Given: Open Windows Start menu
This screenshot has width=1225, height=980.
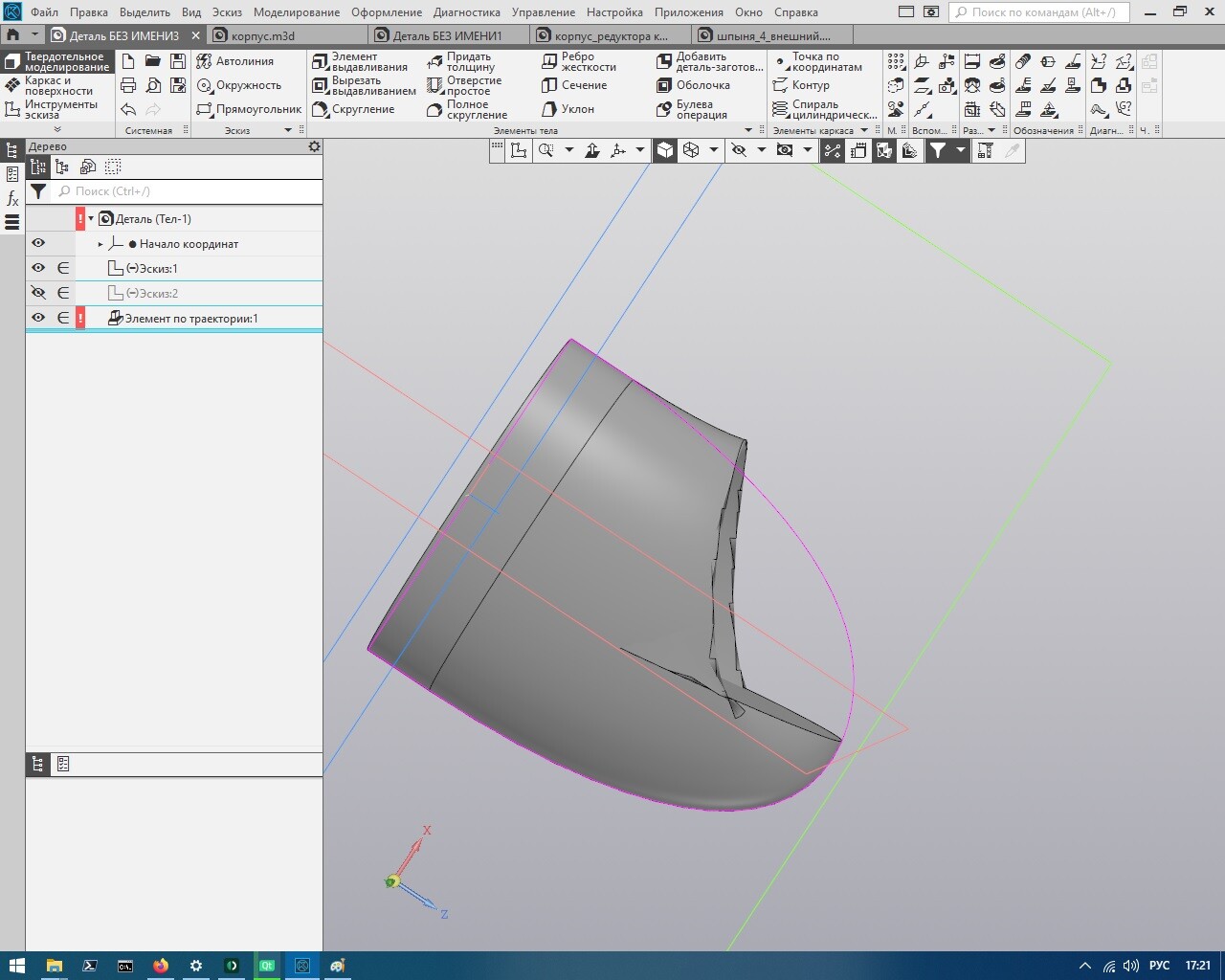Looking at the screenshot, I should click(16, 966).
